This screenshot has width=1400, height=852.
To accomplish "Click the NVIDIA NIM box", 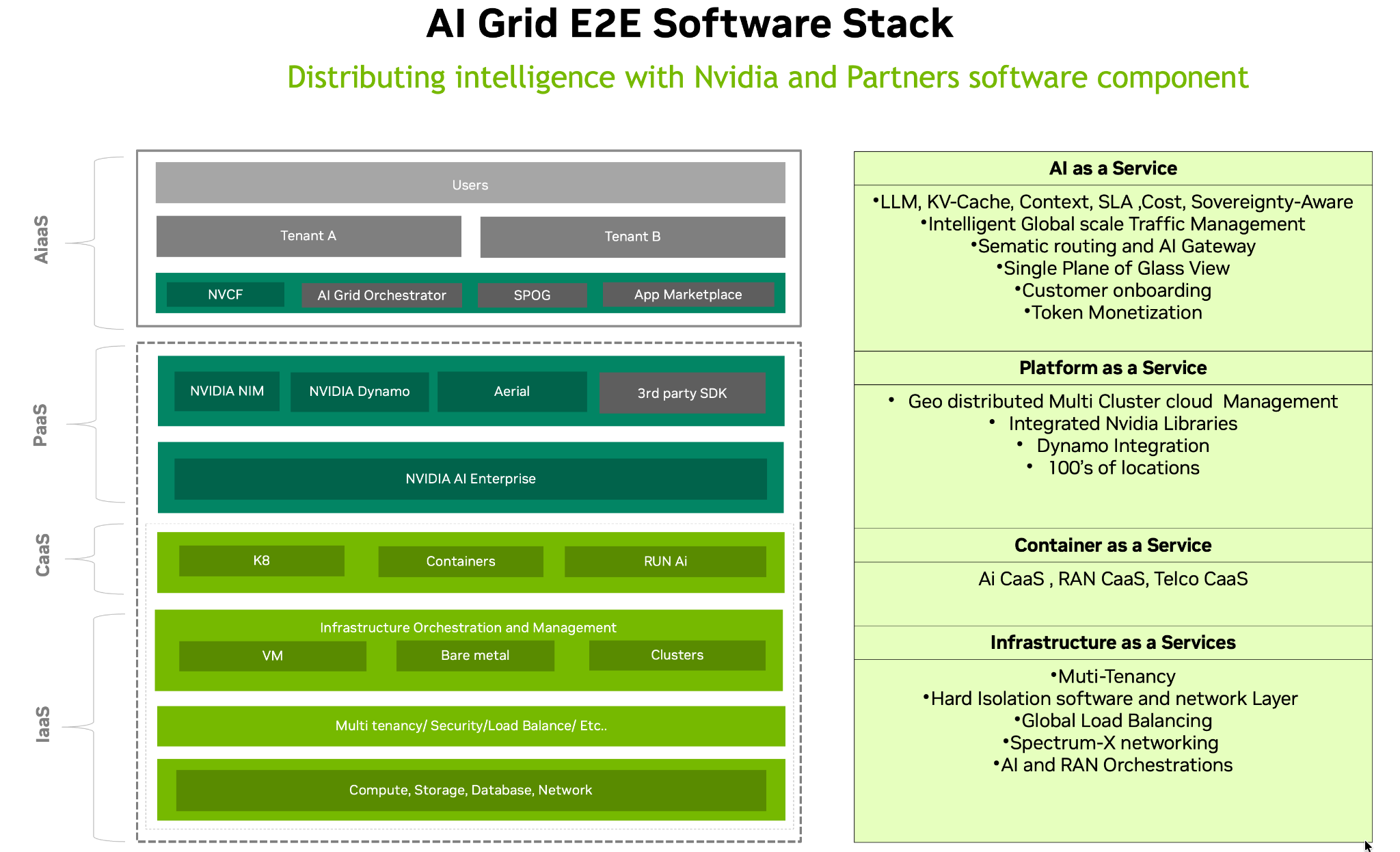I will pos(227,391).
